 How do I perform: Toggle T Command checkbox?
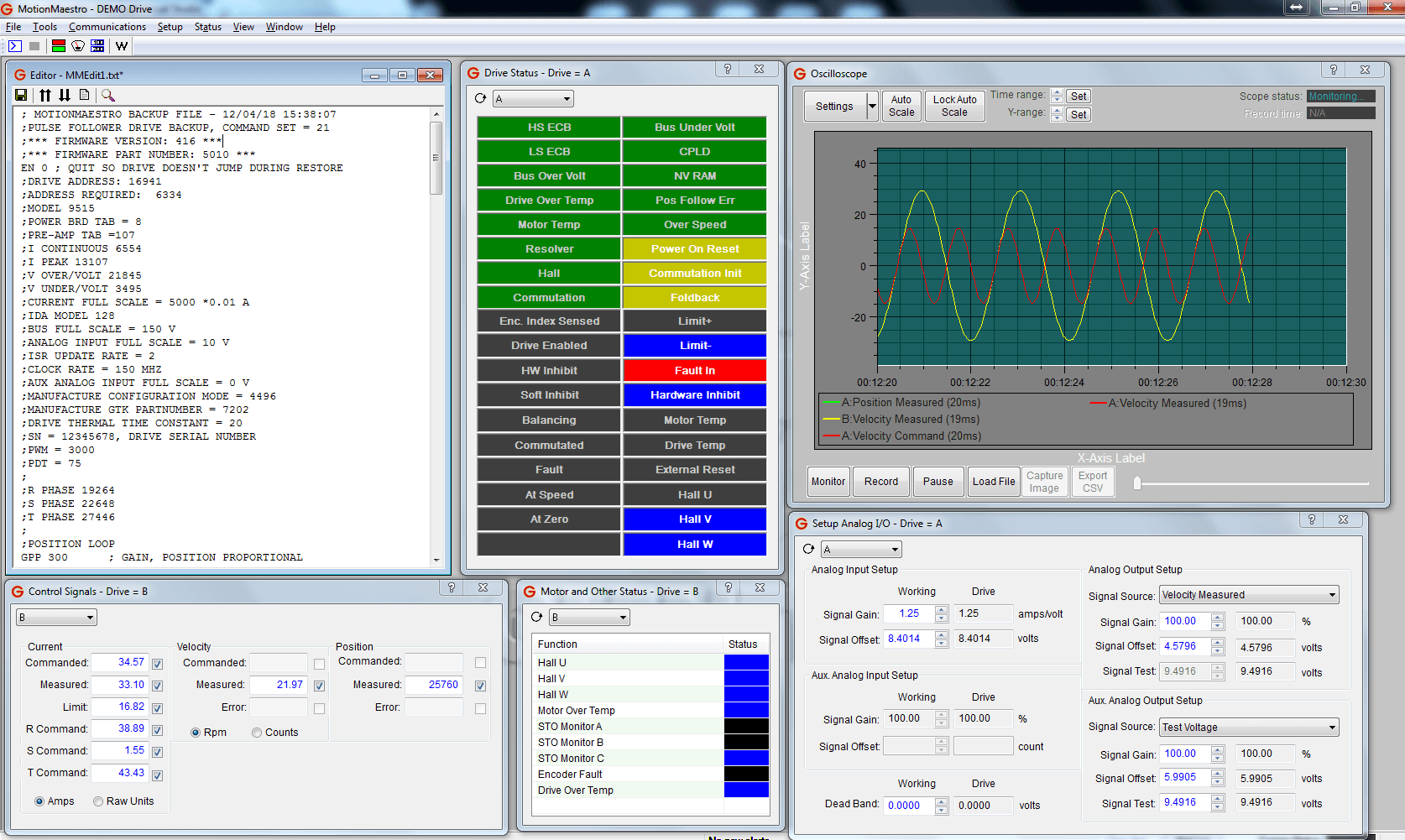pos(157,775)
